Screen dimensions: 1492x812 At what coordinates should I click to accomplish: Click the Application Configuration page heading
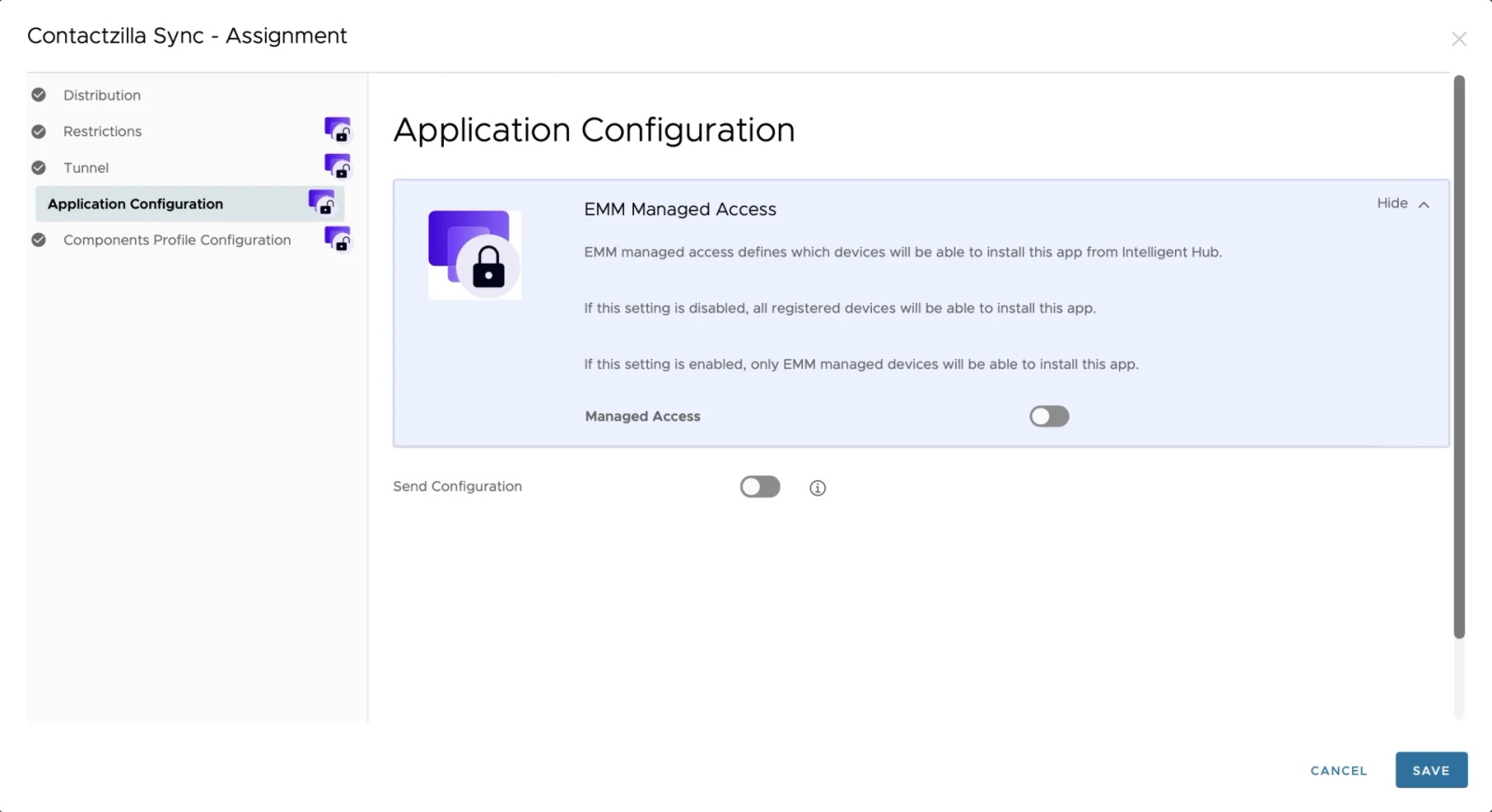click(594, 130)
